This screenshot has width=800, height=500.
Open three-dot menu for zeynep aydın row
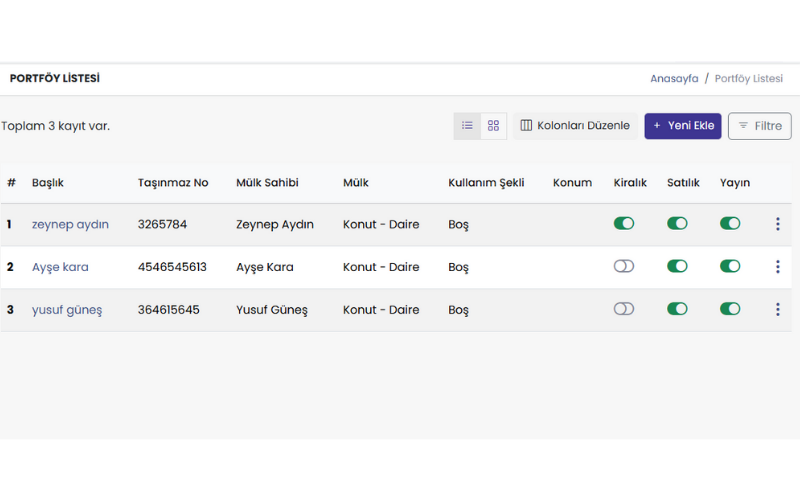click(777, 224)
